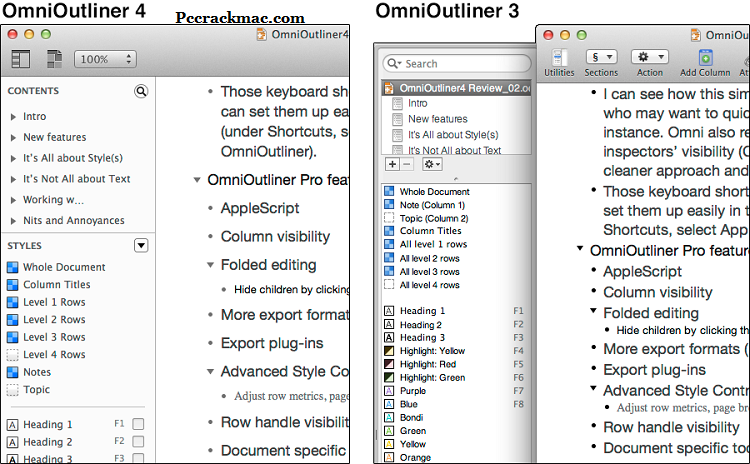750x464 pixels.
Task: Apply Bondi text style
Action: 411,418
